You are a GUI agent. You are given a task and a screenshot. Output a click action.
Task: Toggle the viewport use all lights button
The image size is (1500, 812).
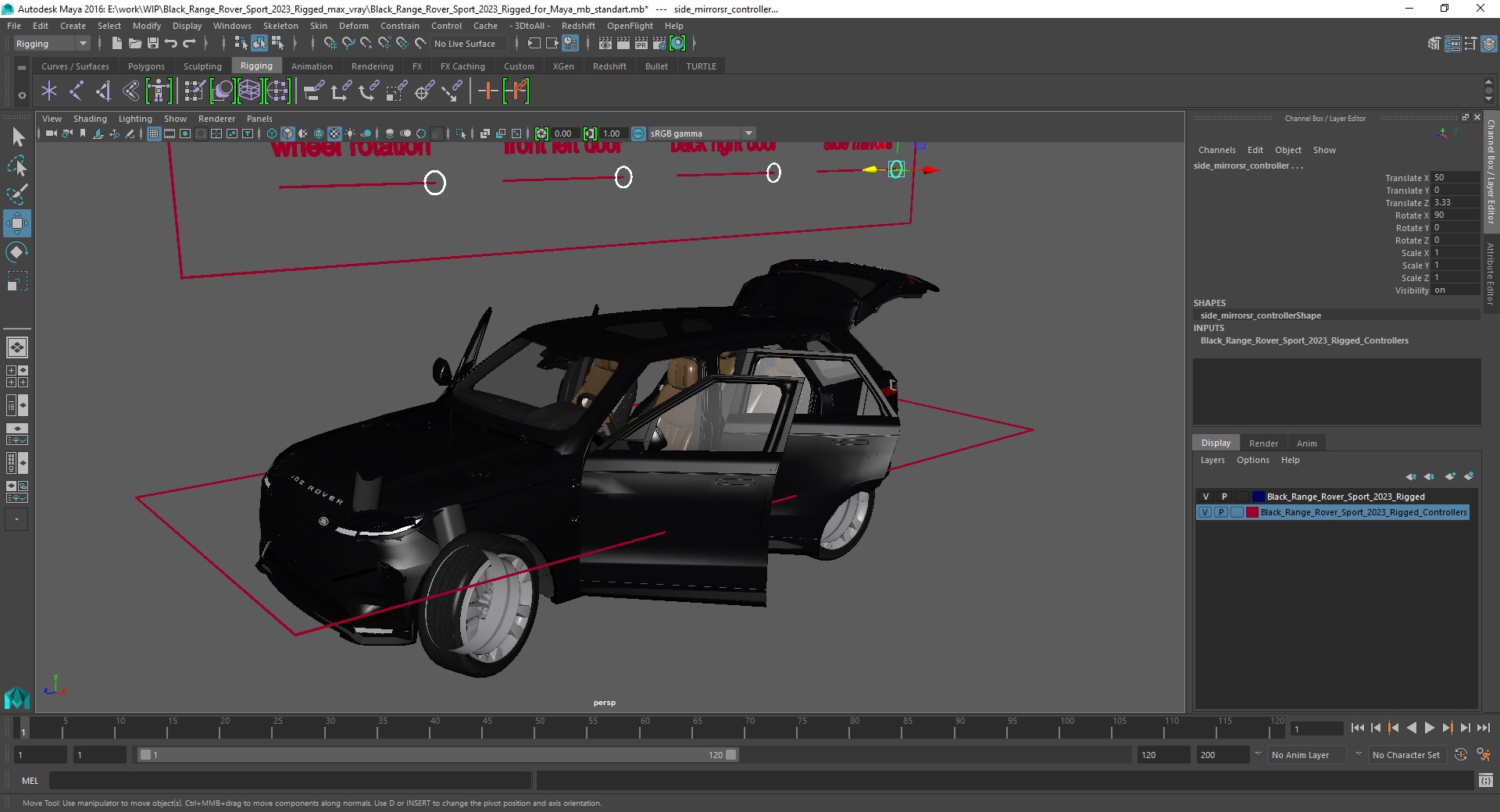click(350, 134)
